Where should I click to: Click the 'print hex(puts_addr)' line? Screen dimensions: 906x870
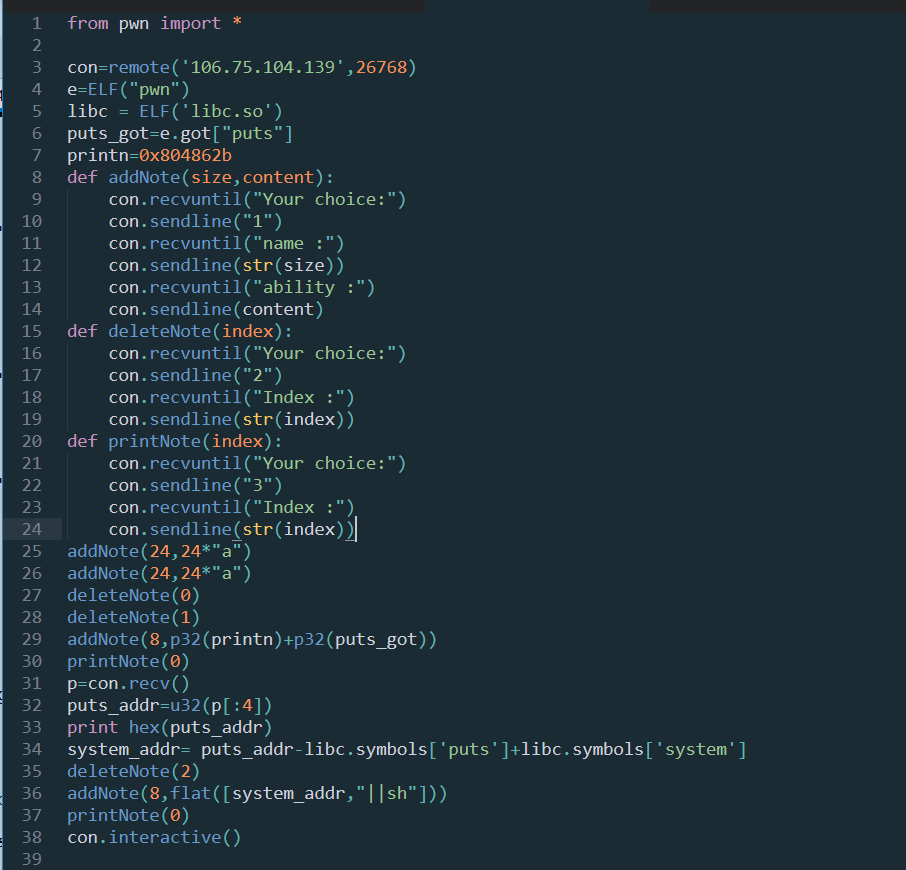[169, 727]
